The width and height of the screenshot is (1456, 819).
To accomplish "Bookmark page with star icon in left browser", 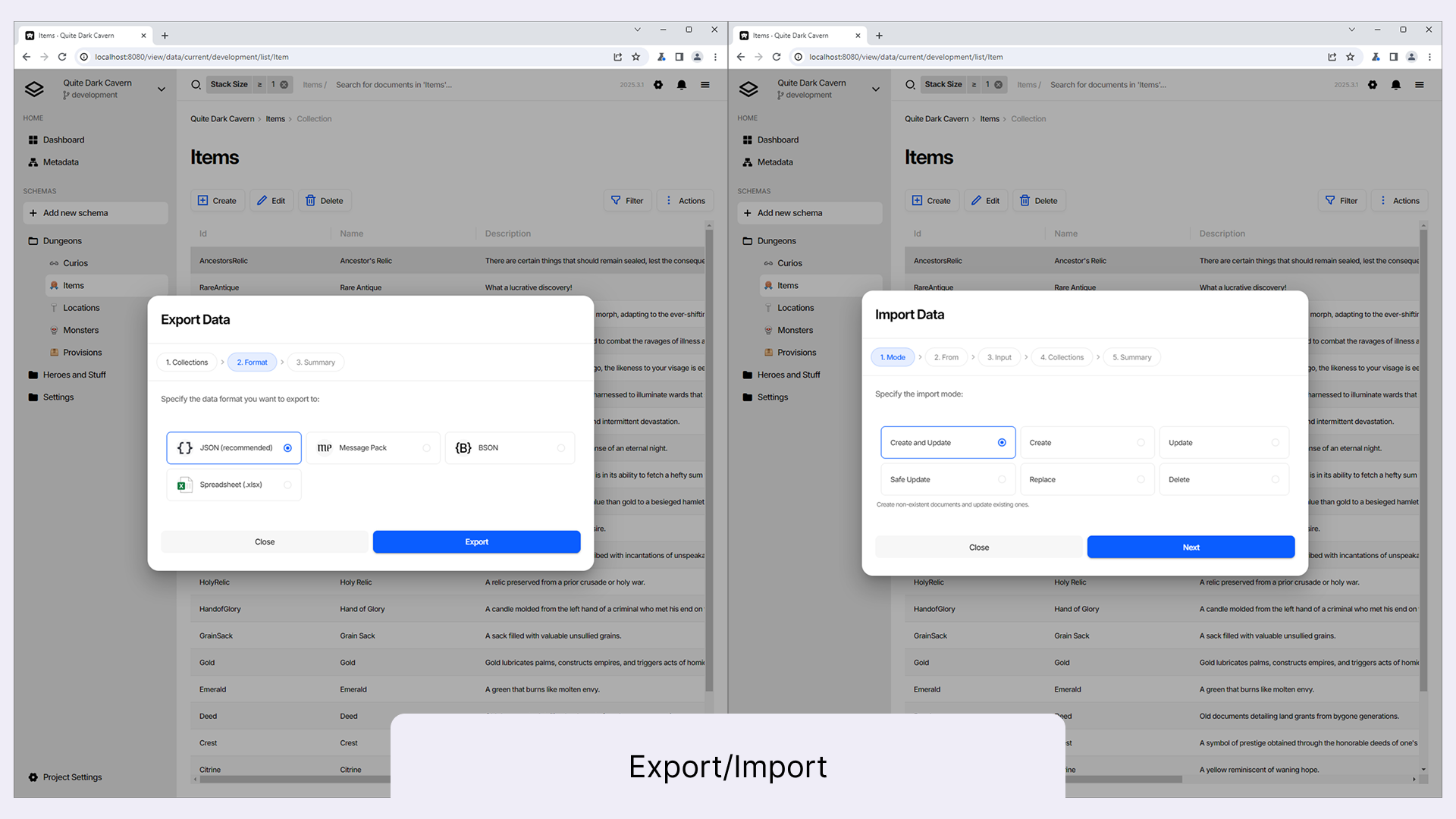I will [636, 57].
